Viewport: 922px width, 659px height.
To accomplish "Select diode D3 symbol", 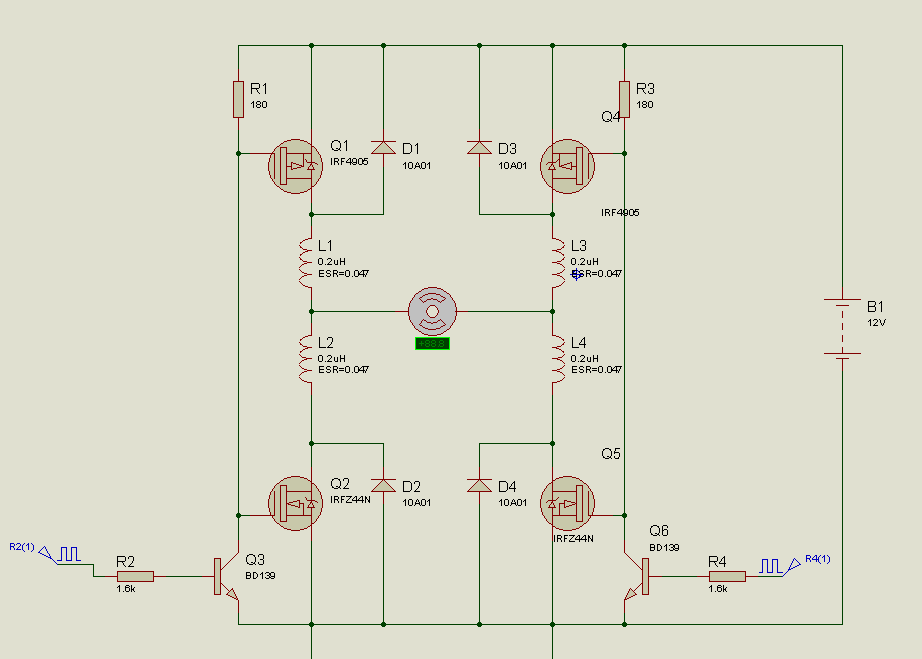I will pyautogui.click(x=479, y=147).
